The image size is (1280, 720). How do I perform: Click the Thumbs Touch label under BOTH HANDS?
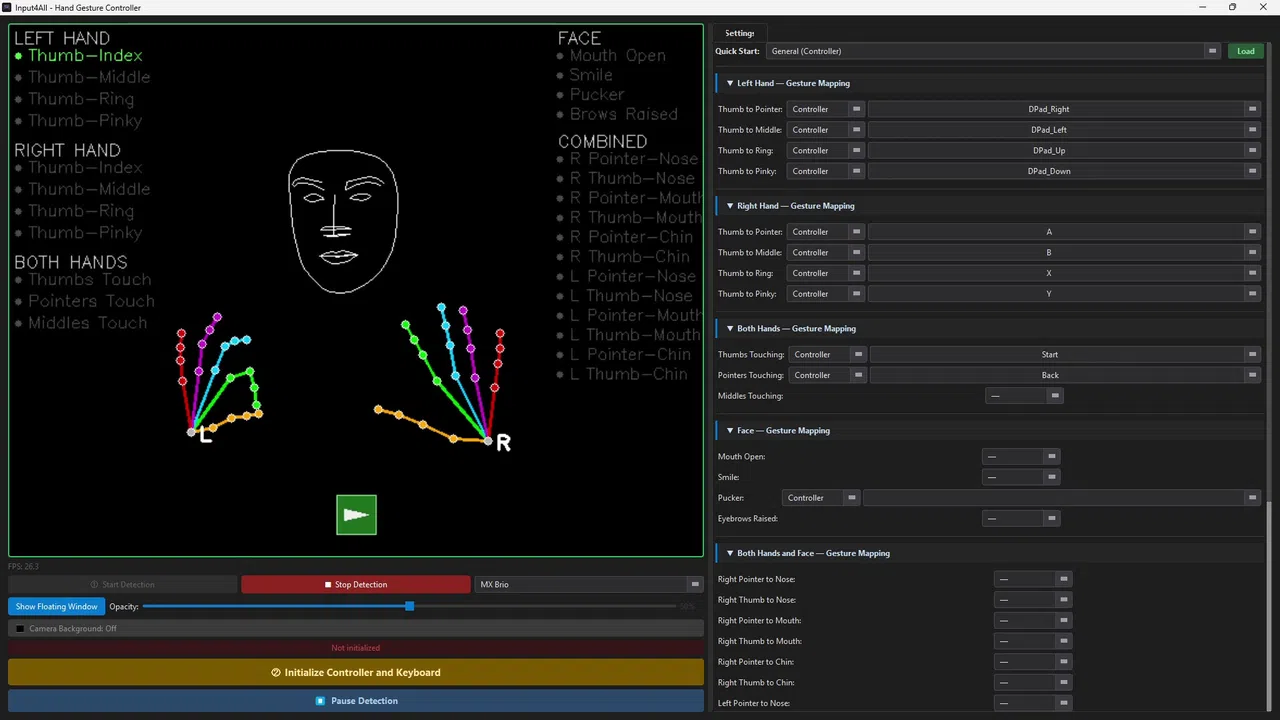90,280
